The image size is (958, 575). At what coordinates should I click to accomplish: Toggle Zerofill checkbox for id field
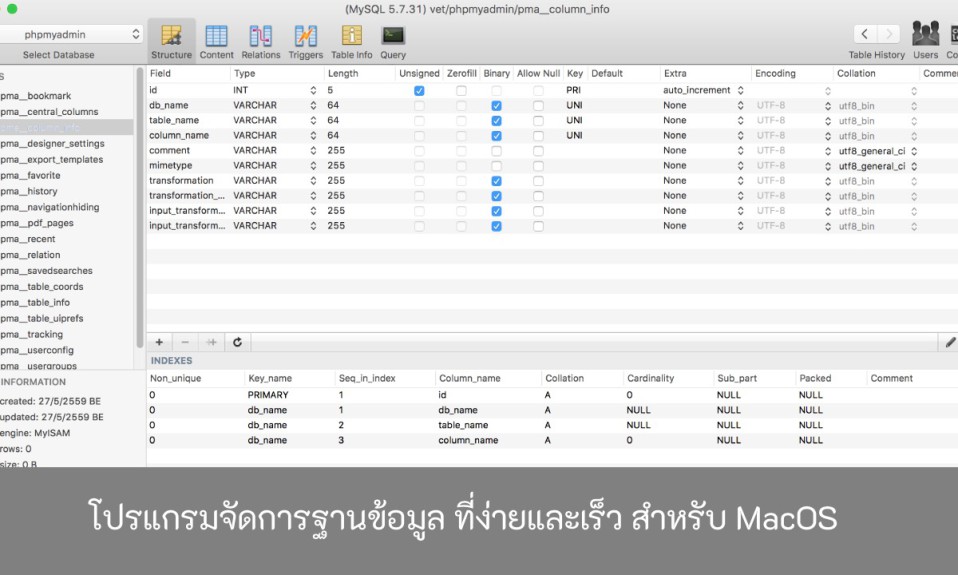pos(461,90)
